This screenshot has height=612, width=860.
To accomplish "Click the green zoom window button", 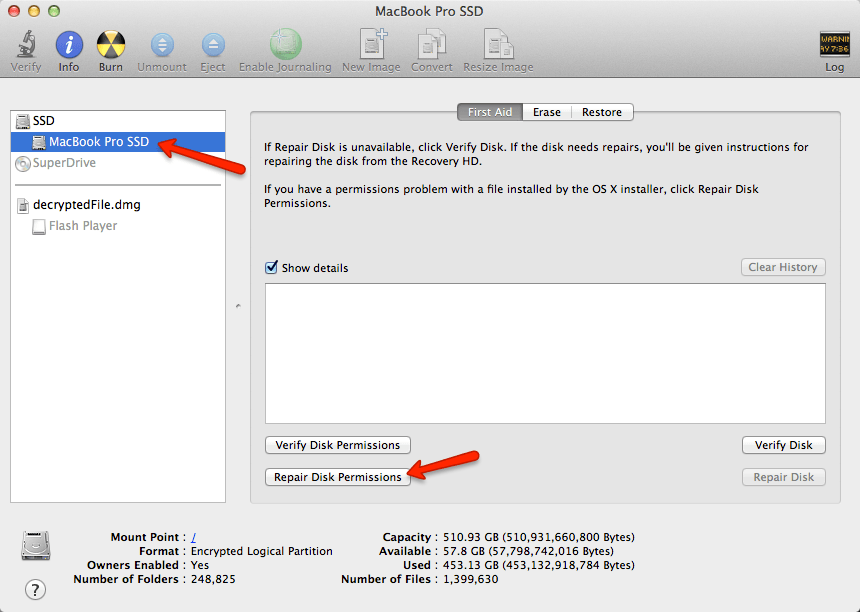I will pos(54,11).
